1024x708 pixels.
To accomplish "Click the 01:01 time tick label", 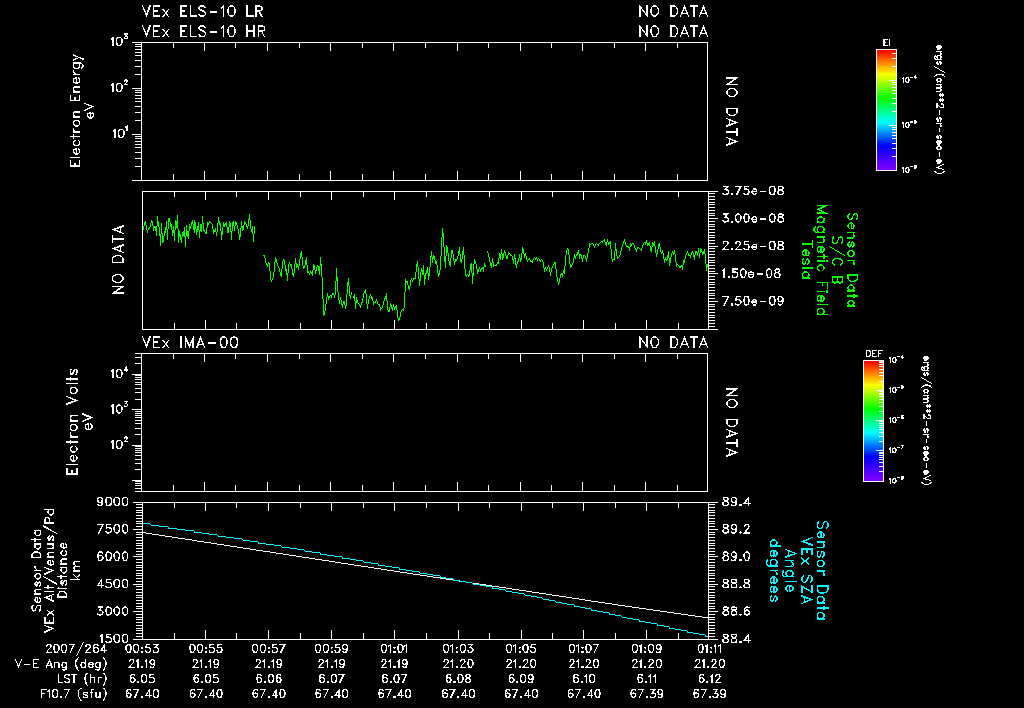I will 394,649.
